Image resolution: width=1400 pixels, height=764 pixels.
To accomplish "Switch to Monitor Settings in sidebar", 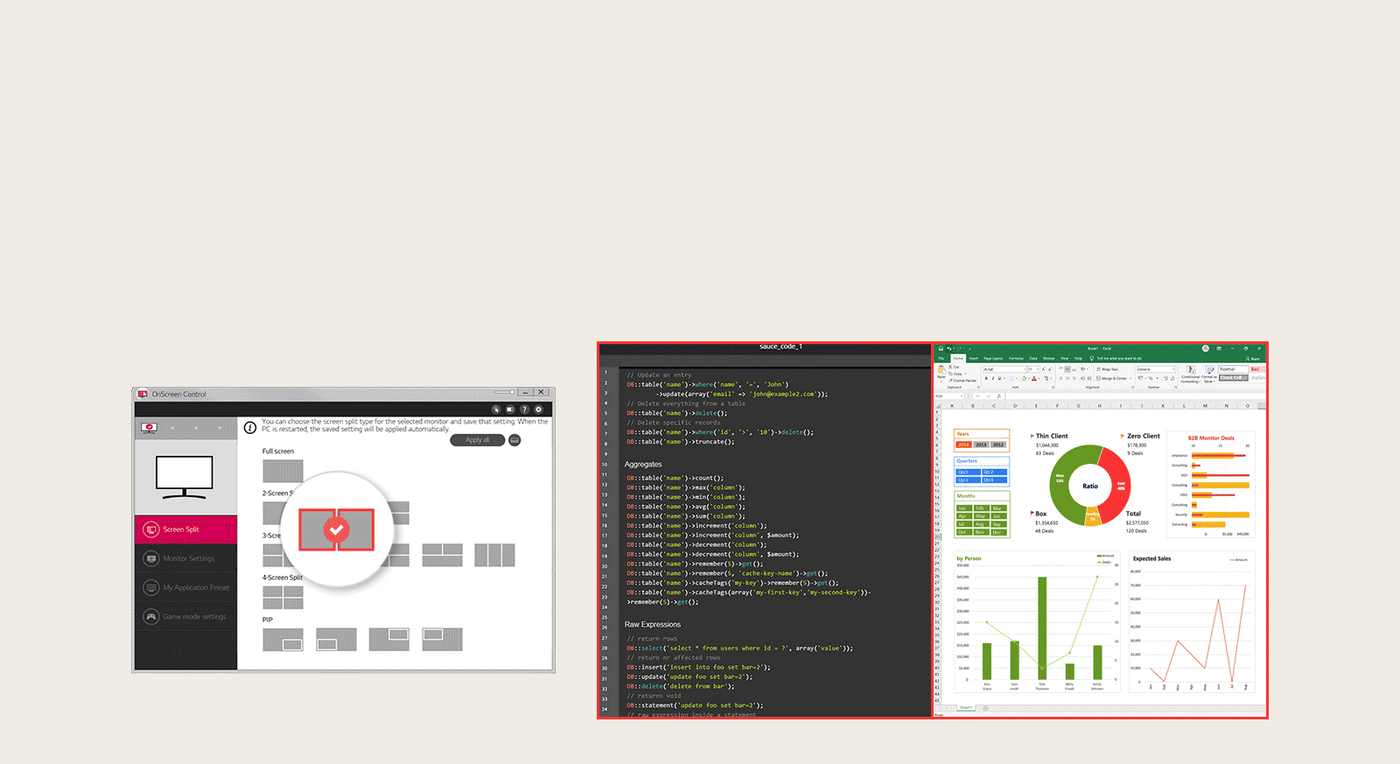I will [x=187, y=558].
